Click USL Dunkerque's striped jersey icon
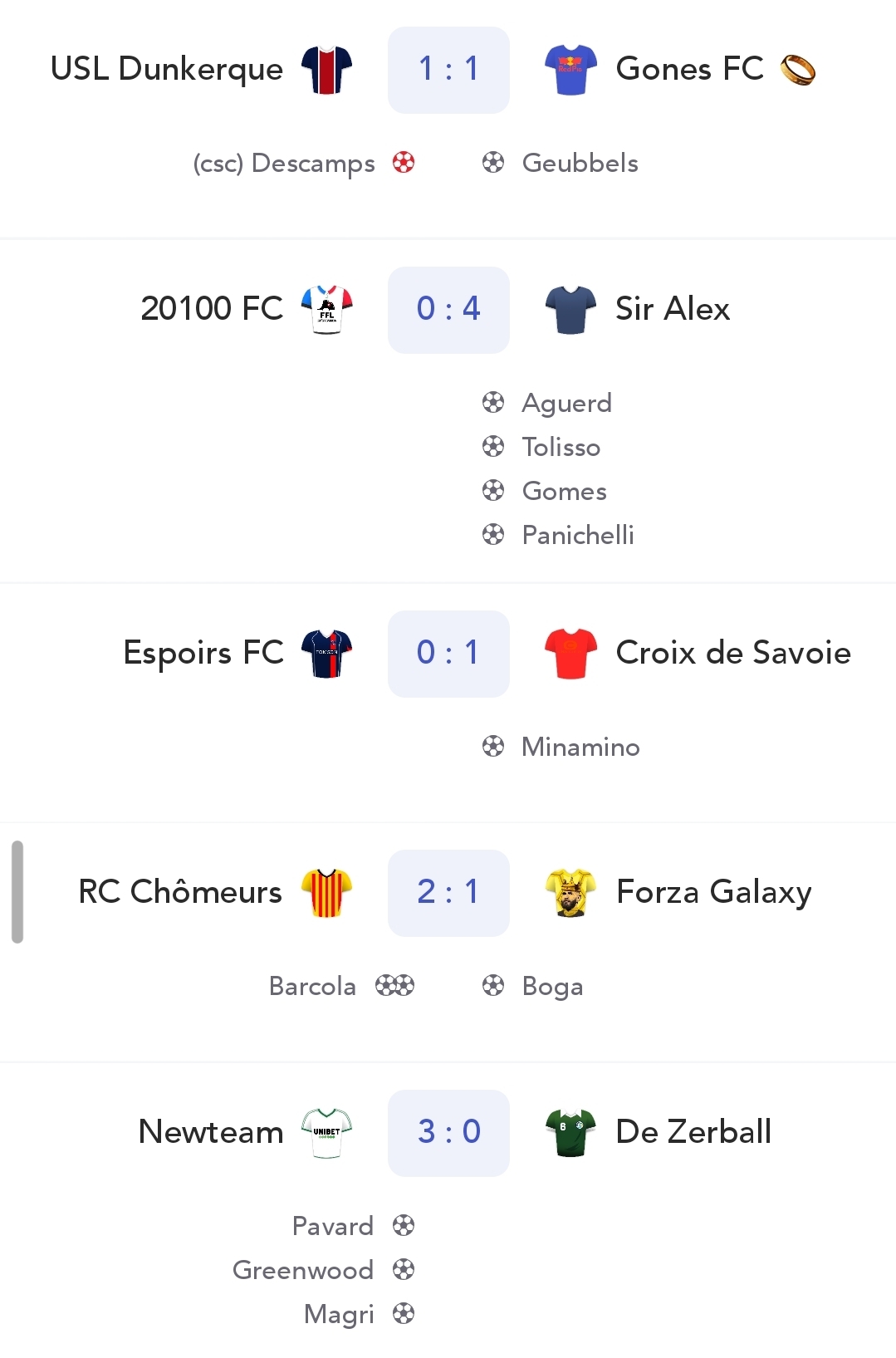The image size is (896, 1358). click(x=326, y=70)
